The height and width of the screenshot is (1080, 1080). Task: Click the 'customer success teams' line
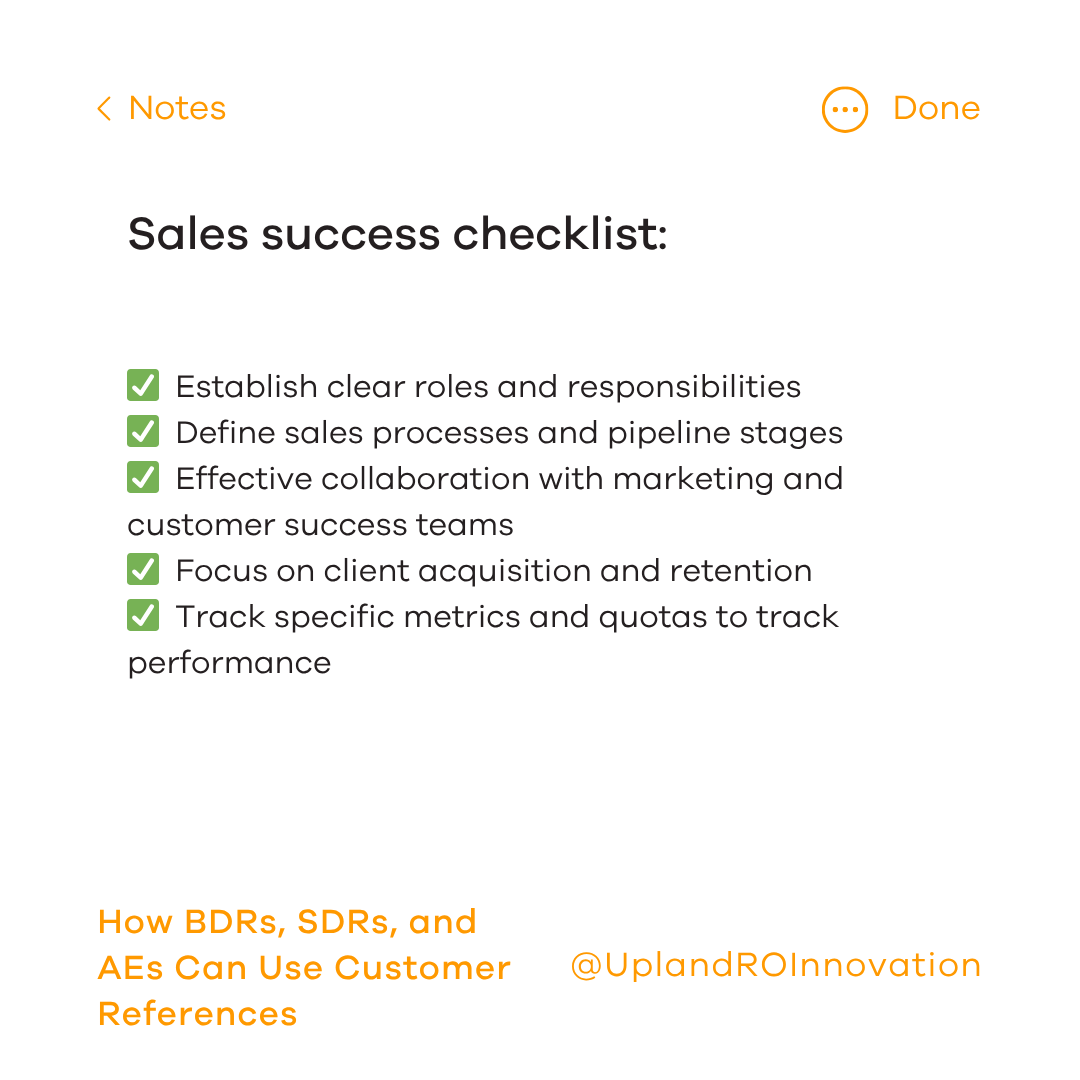(x=320, y=525)
